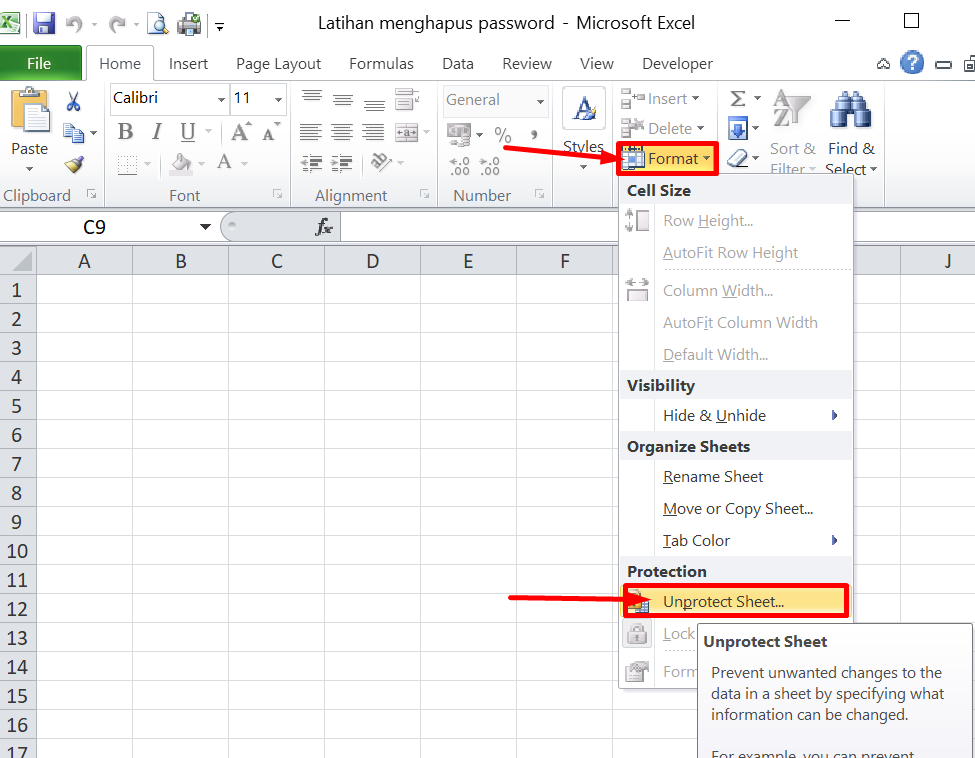Click the AutoSum sigma icon
The width and height of the screenshot is (975, 758).
tap(738, 98)
